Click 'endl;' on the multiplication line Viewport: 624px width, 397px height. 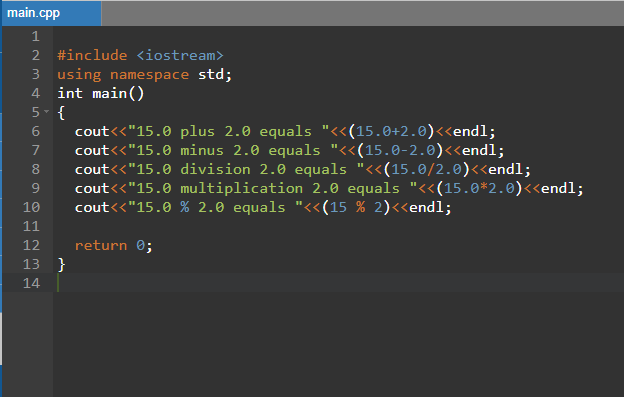[562, 188]
